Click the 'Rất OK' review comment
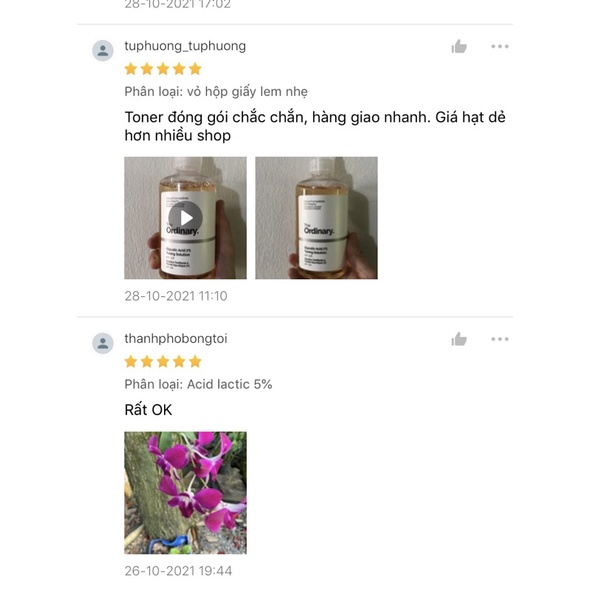591x591 pixels. (x=148, y=410)
